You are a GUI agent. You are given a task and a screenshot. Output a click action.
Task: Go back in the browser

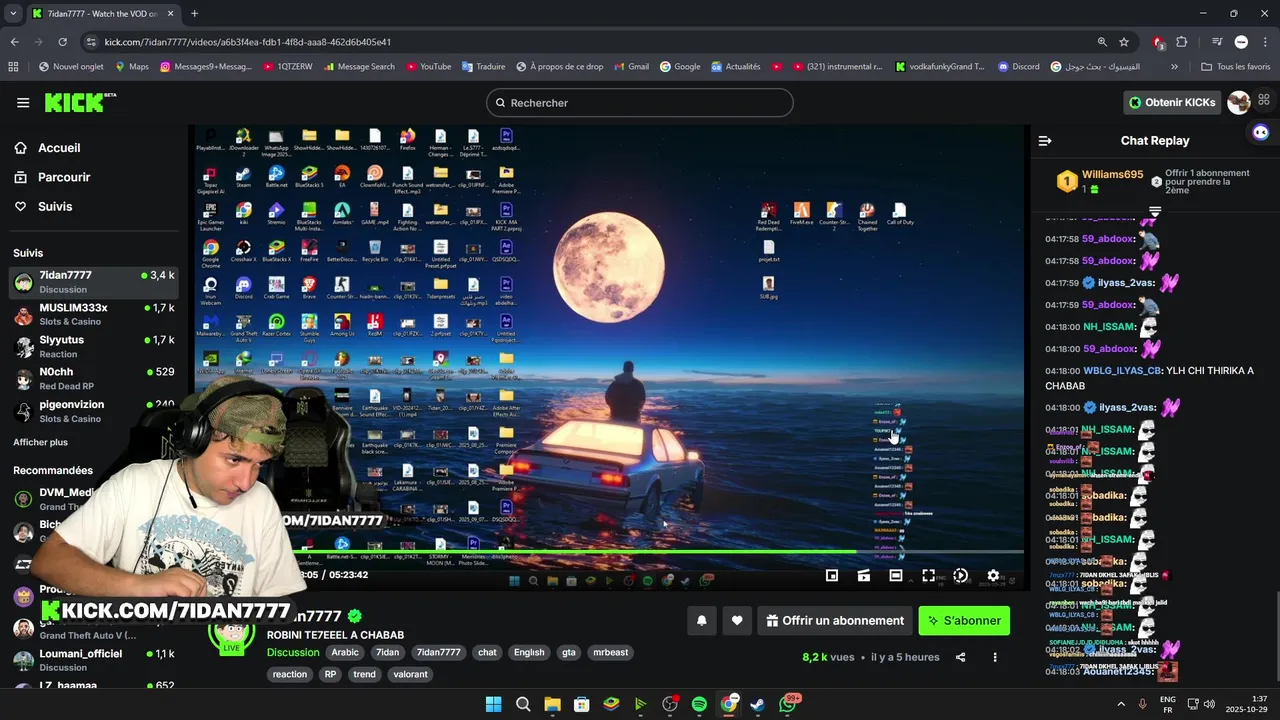pos(14,42)
